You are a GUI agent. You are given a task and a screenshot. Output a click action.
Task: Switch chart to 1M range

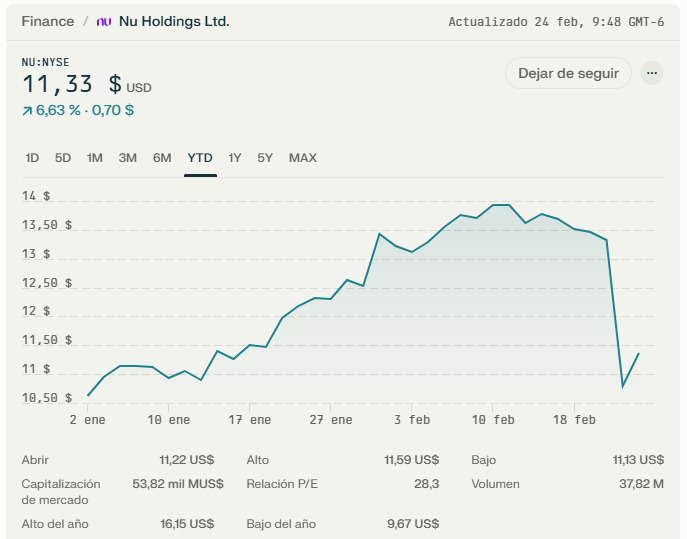95,158
